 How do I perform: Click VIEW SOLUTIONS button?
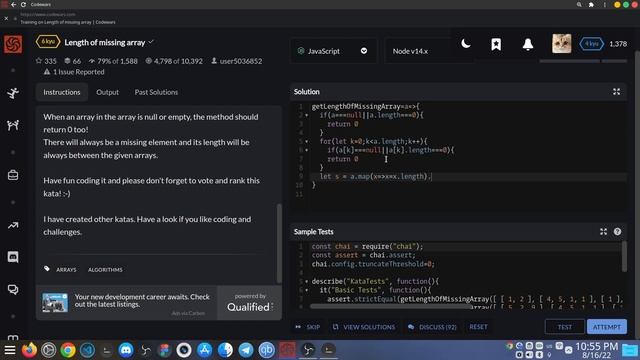[x=364, y=327]
